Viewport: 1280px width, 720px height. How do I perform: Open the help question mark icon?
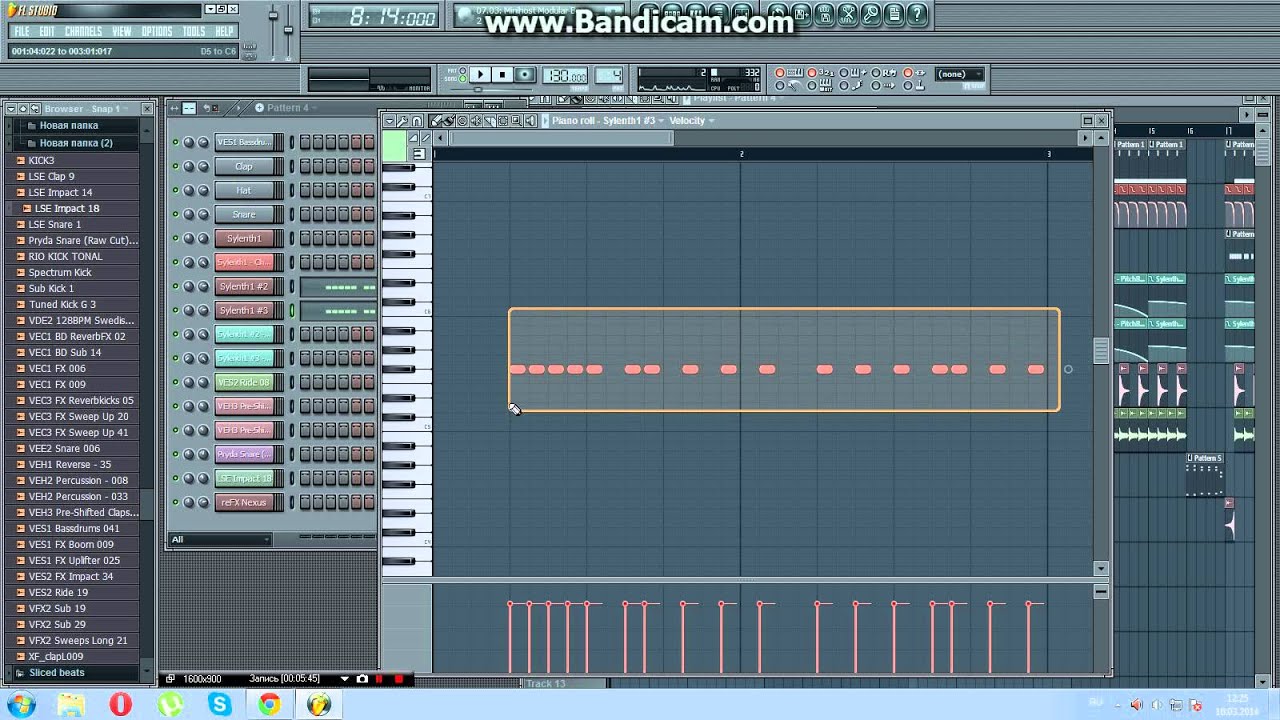(x=917, y=14)
